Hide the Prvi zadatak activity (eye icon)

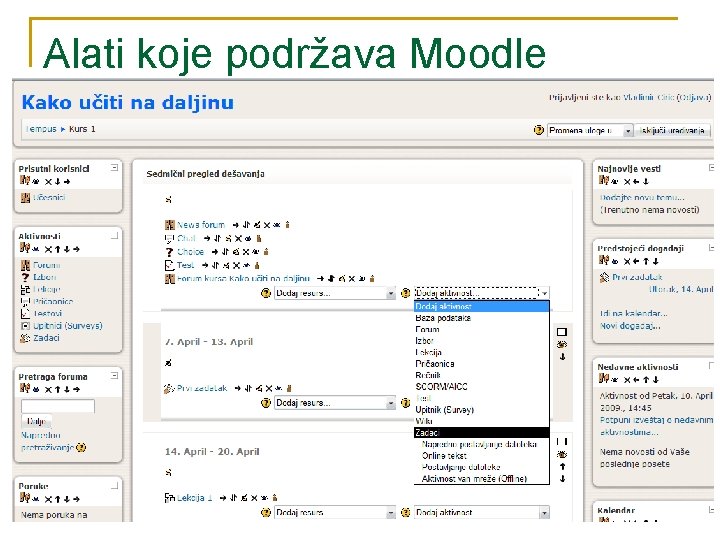[x=279, y=388]
